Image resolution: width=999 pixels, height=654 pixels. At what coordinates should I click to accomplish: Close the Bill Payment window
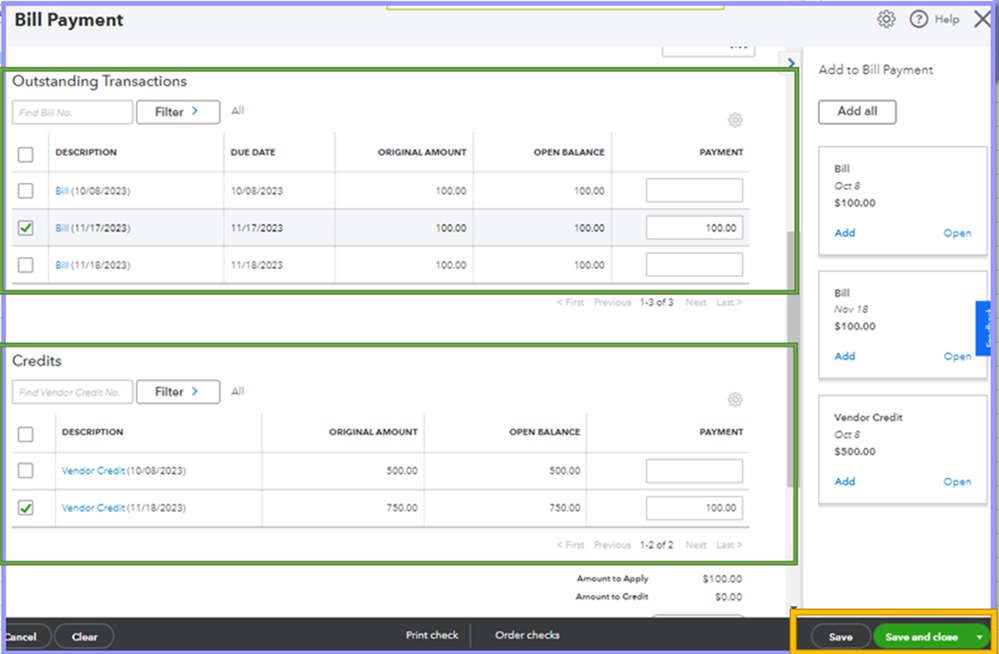[982, 19]
